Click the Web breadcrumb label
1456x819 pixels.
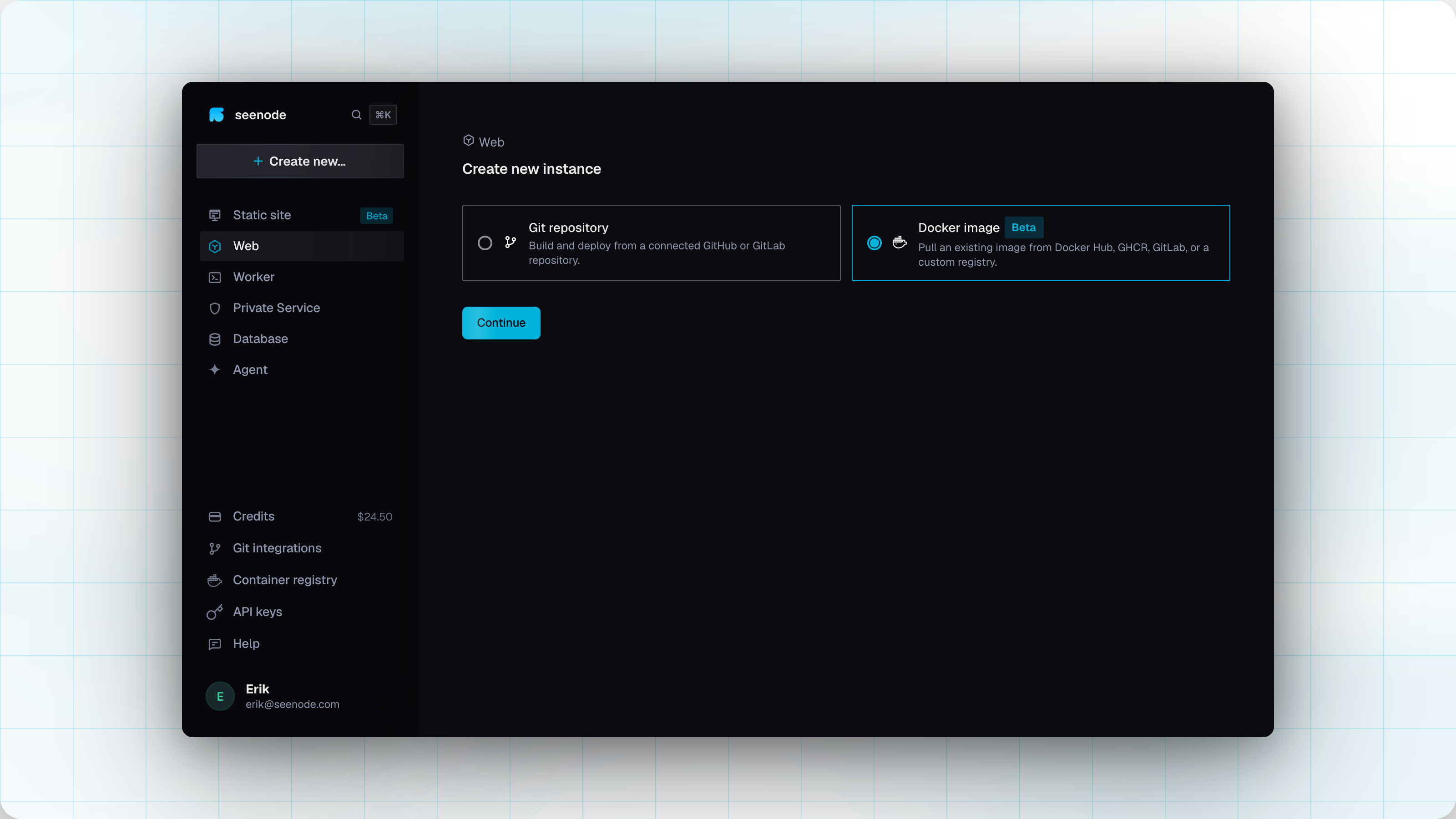(x=491, y=142)
